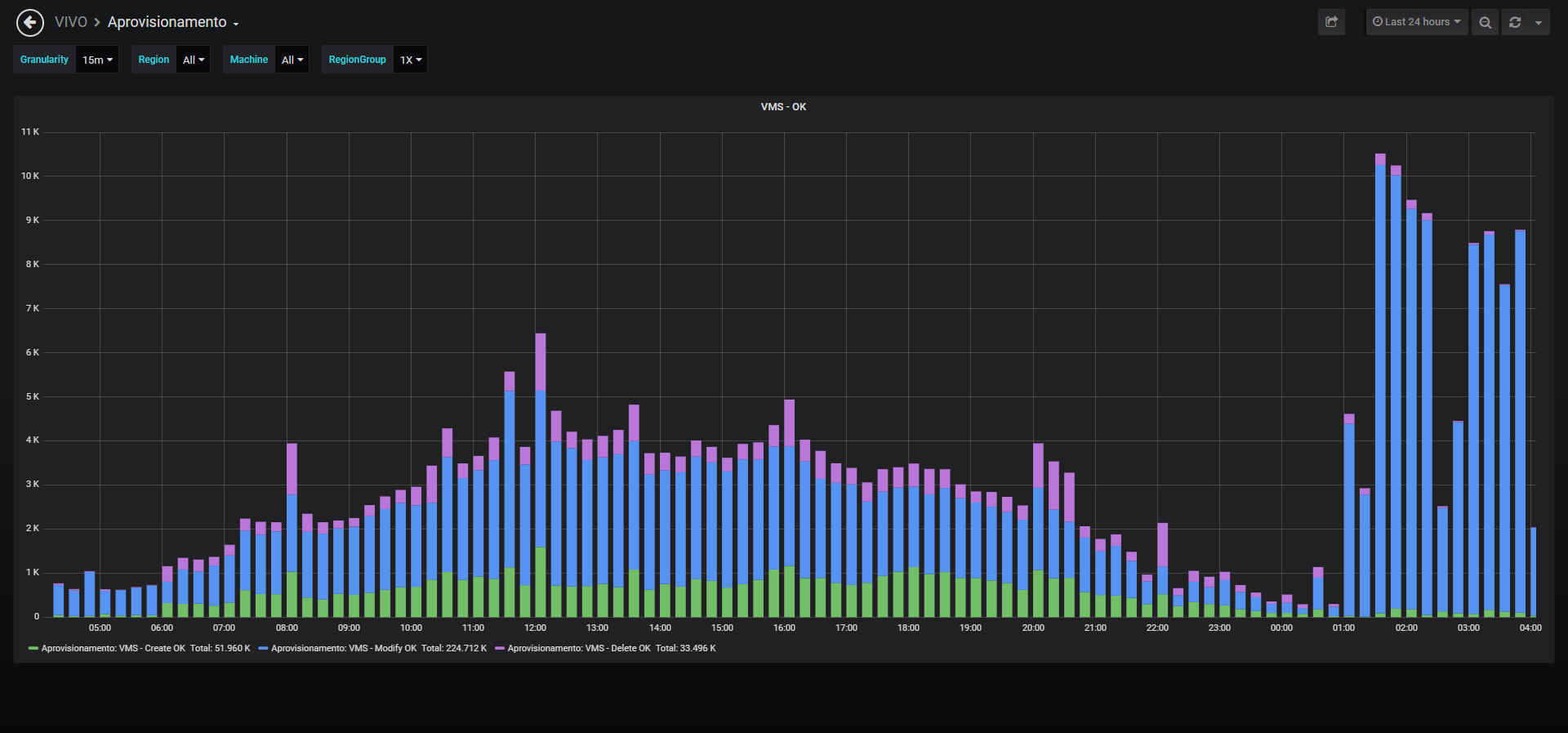Click the 00:00 time axis label
This screenshot has height=733, width=1568.
(x=1281, y=628)
